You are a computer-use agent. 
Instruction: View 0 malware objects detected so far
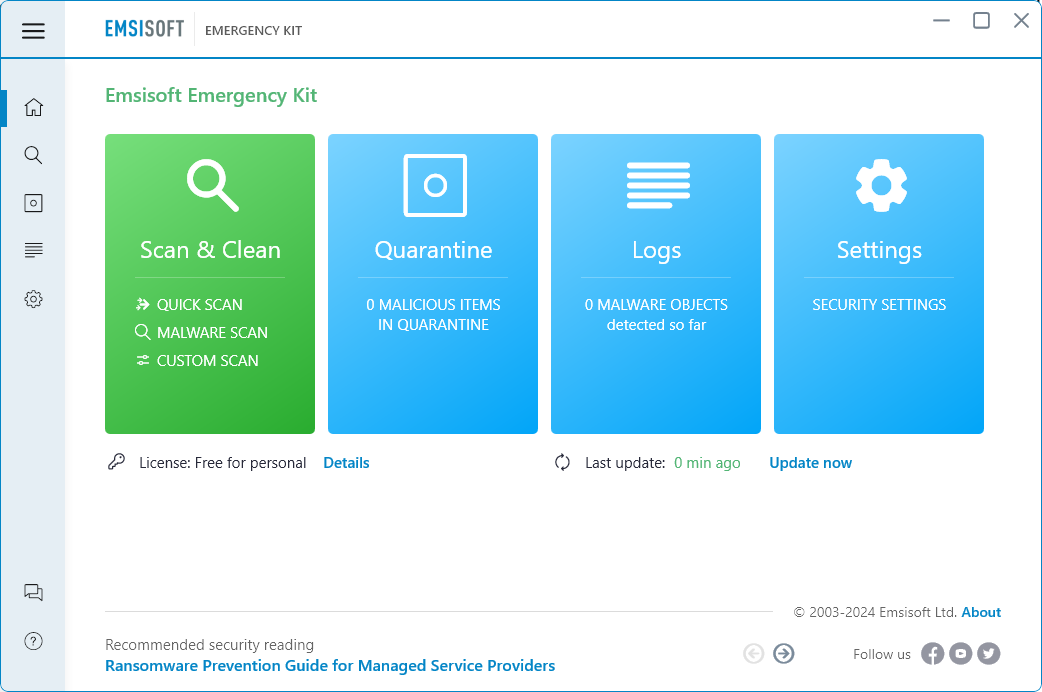(x=657, y=314)
